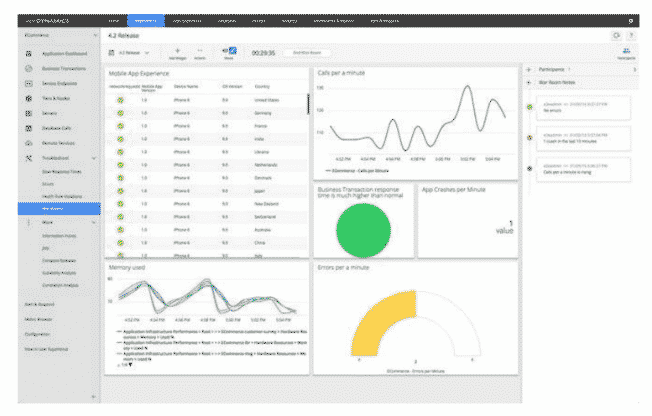Click the 00:29:35 war room timer
This screenshot has width=652, height=416.
[x=263, y=53]
